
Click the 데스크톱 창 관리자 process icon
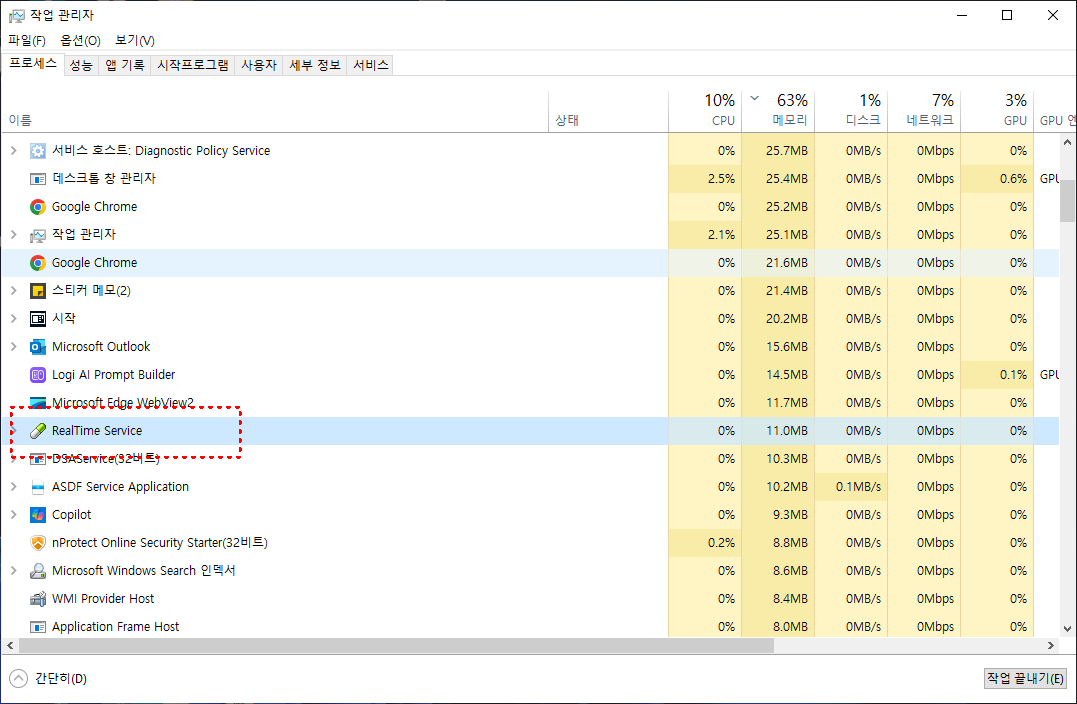pyautogui.click(x=38, y=179)
